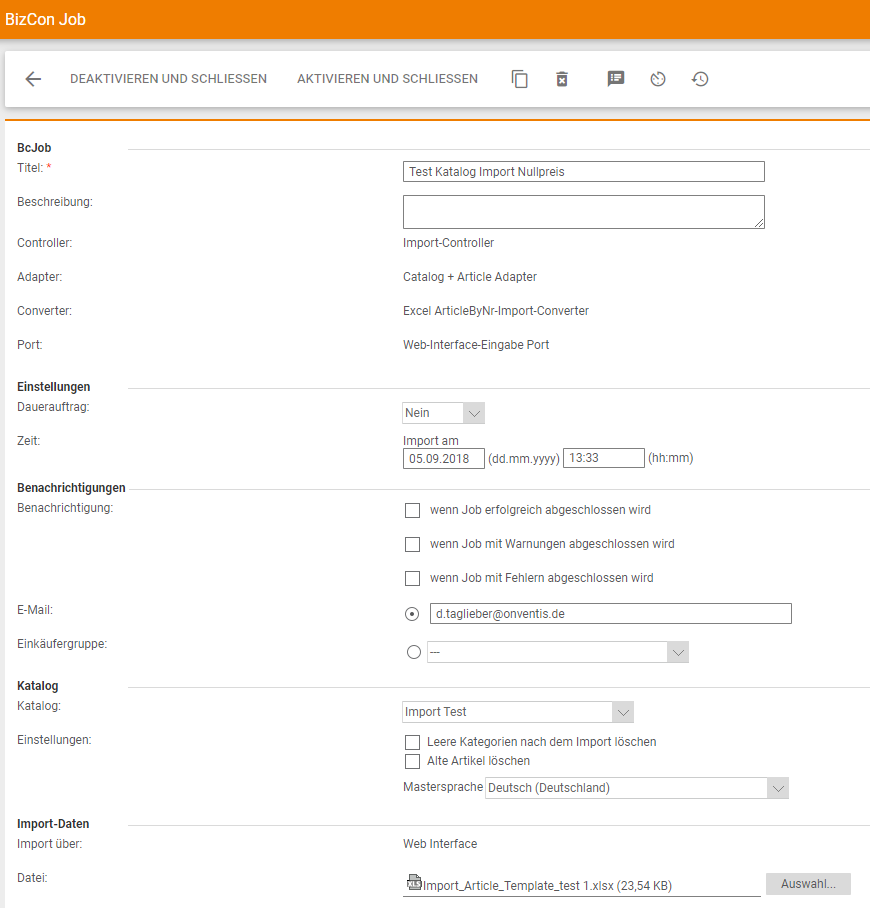Check 'wenn Job mit Fehlern abgeschlossen wird'
The height and width of the screenshot is (908, 870).
tap(412, 578)
